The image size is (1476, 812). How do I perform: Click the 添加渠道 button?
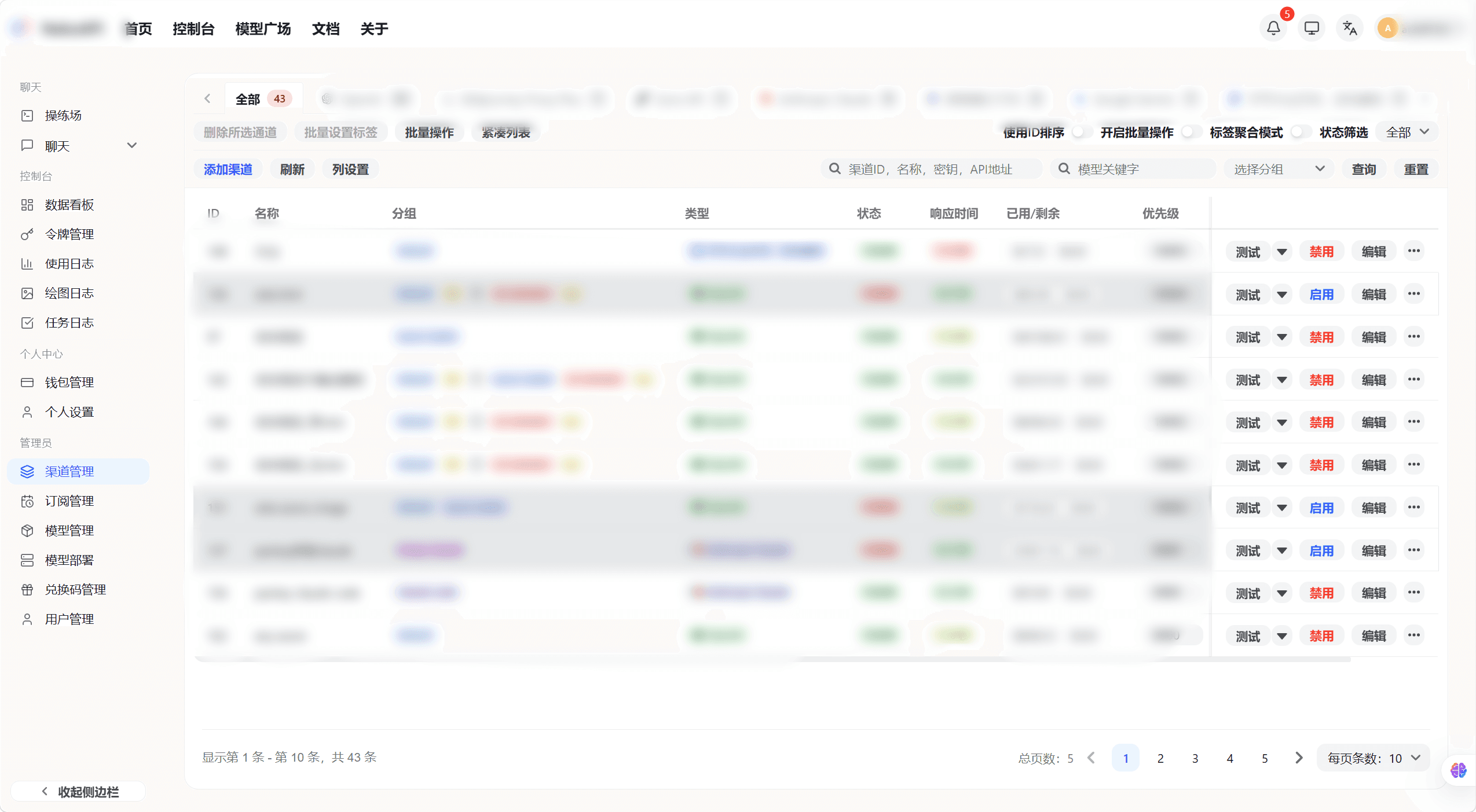coord(228,169)
